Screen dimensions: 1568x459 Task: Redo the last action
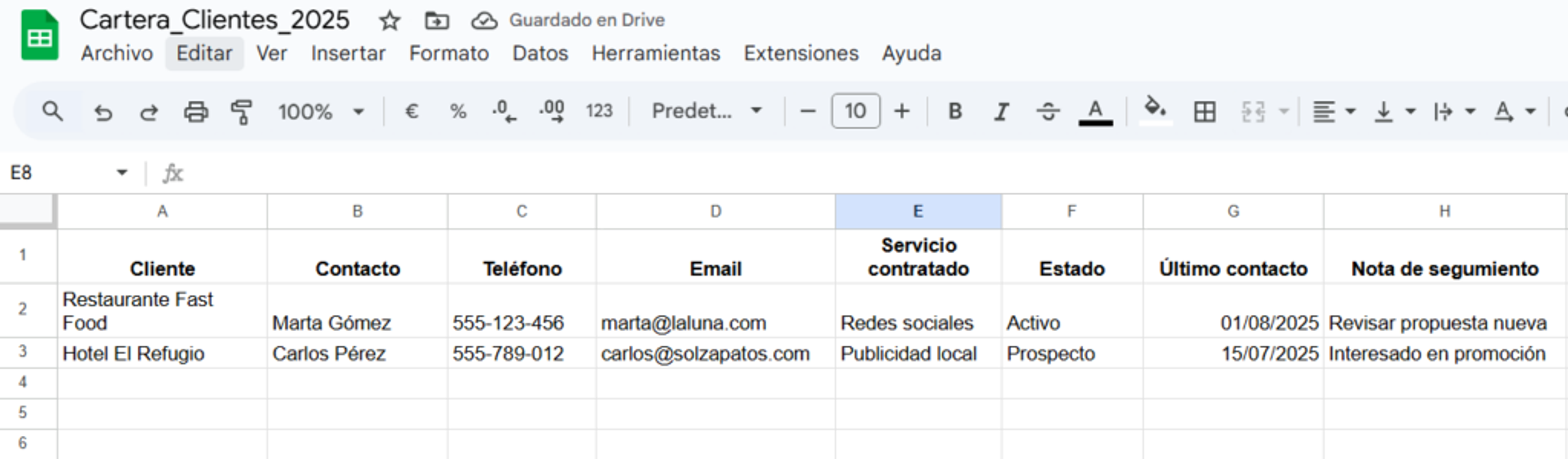[149, 112]
